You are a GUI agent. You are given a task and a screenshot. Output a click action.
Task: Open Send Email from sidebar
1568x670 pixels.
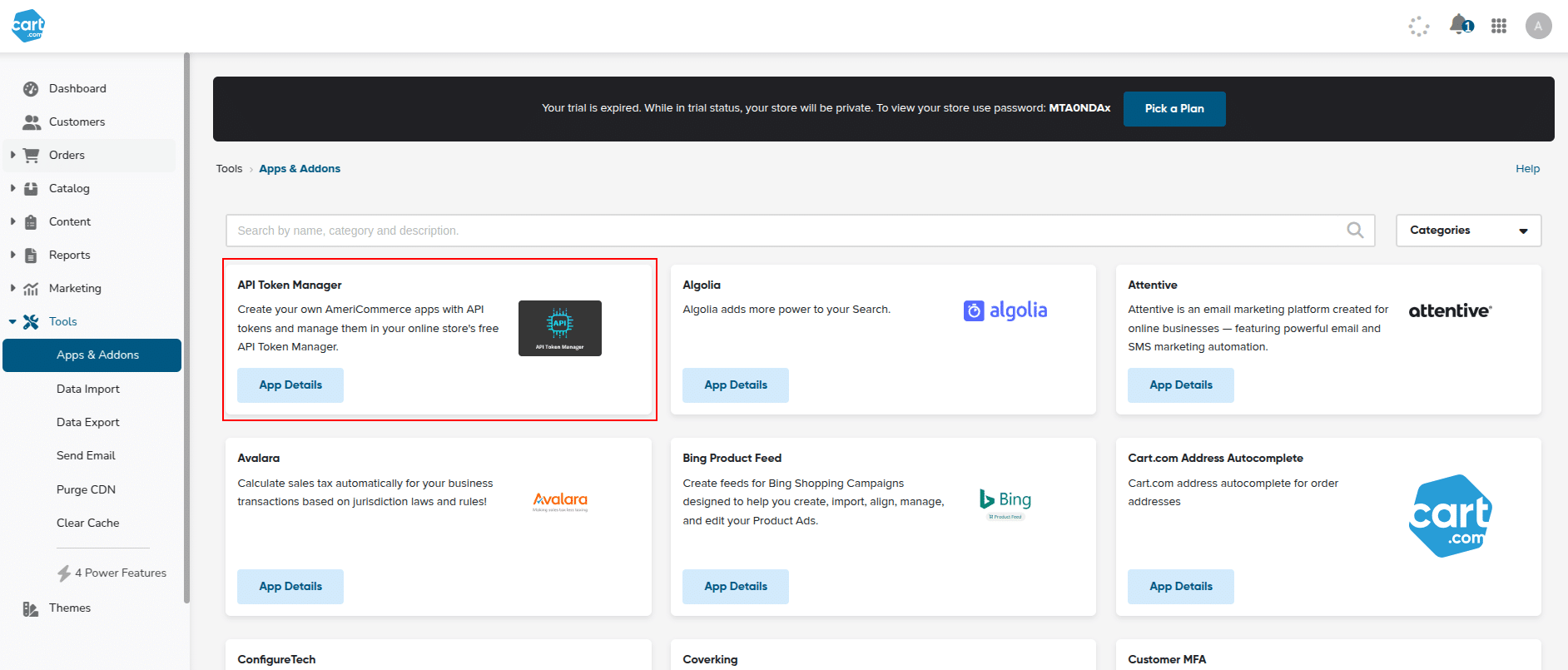(86, 455)
